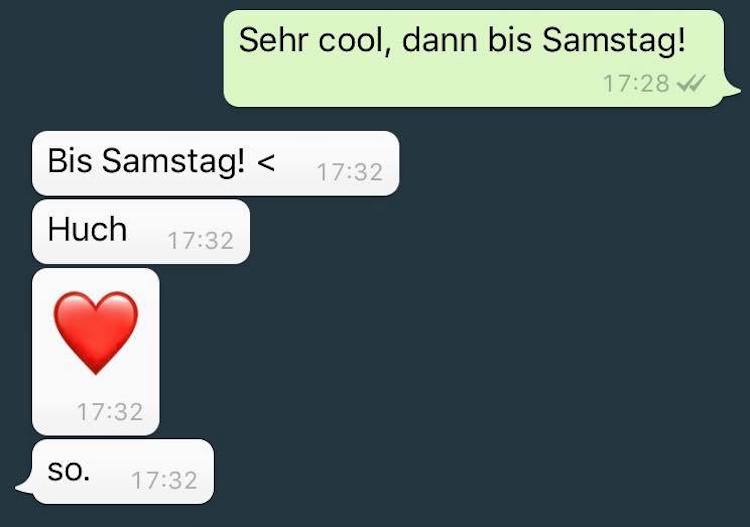Click the 17:28 timestamp on the sent message
The height and width of the screenshot is (527, 750).
tap(636, 84)
